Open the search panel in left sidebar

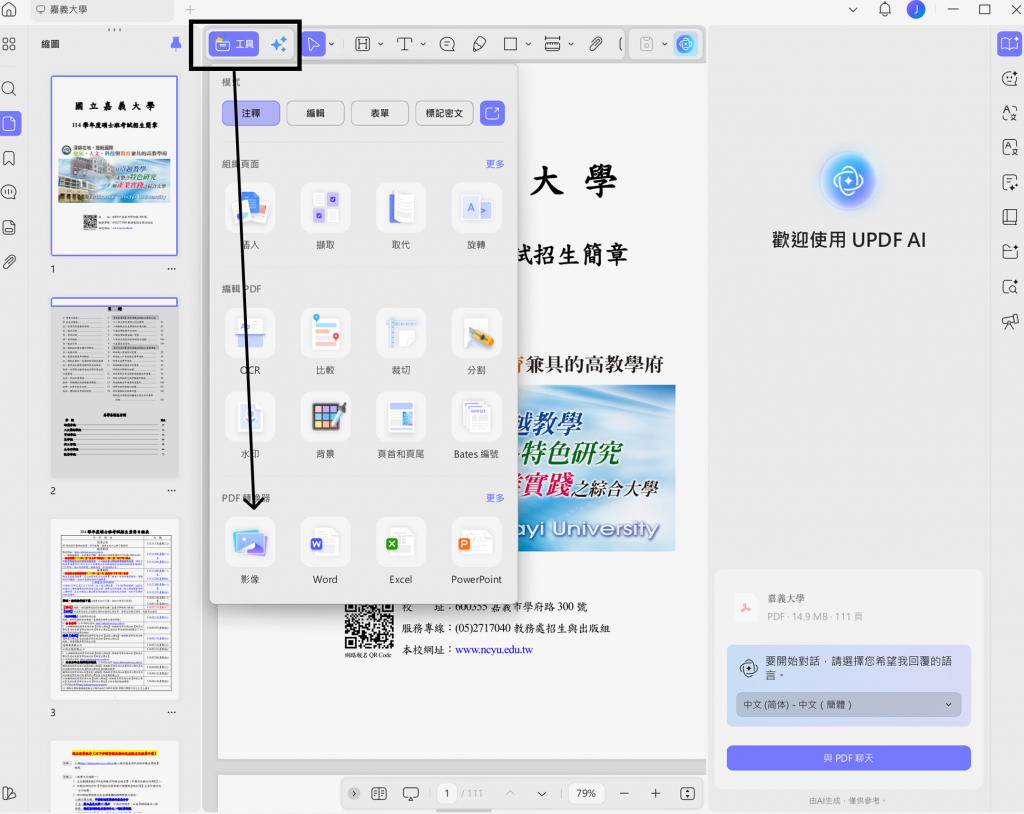[x=9, y=89]
